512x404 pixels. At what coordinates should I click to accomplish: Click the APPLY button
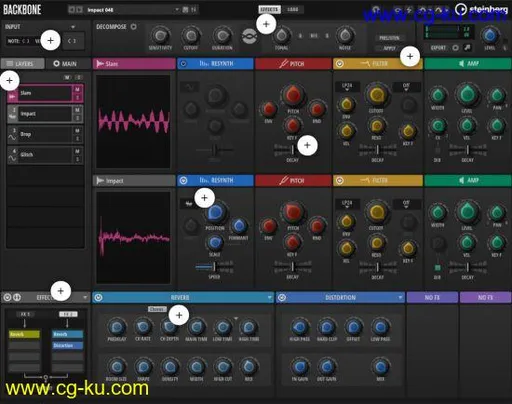click(x=389, y=48)
